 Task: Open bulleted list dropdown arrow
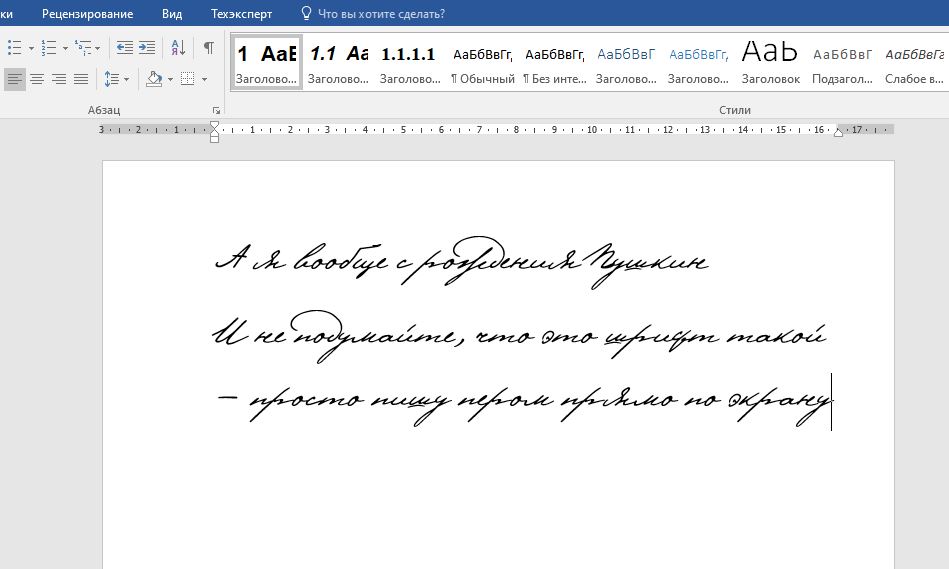(31, 48)
